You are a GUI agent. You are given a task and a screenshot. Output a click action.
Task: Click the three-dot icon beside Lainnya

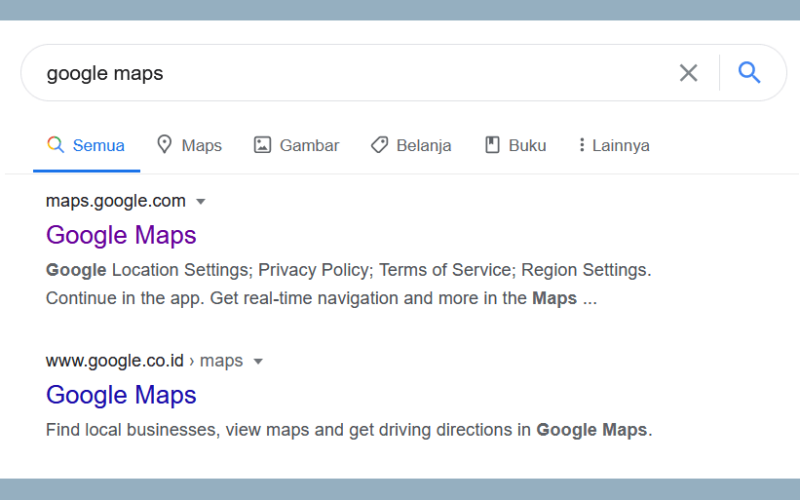click(581, 145)
